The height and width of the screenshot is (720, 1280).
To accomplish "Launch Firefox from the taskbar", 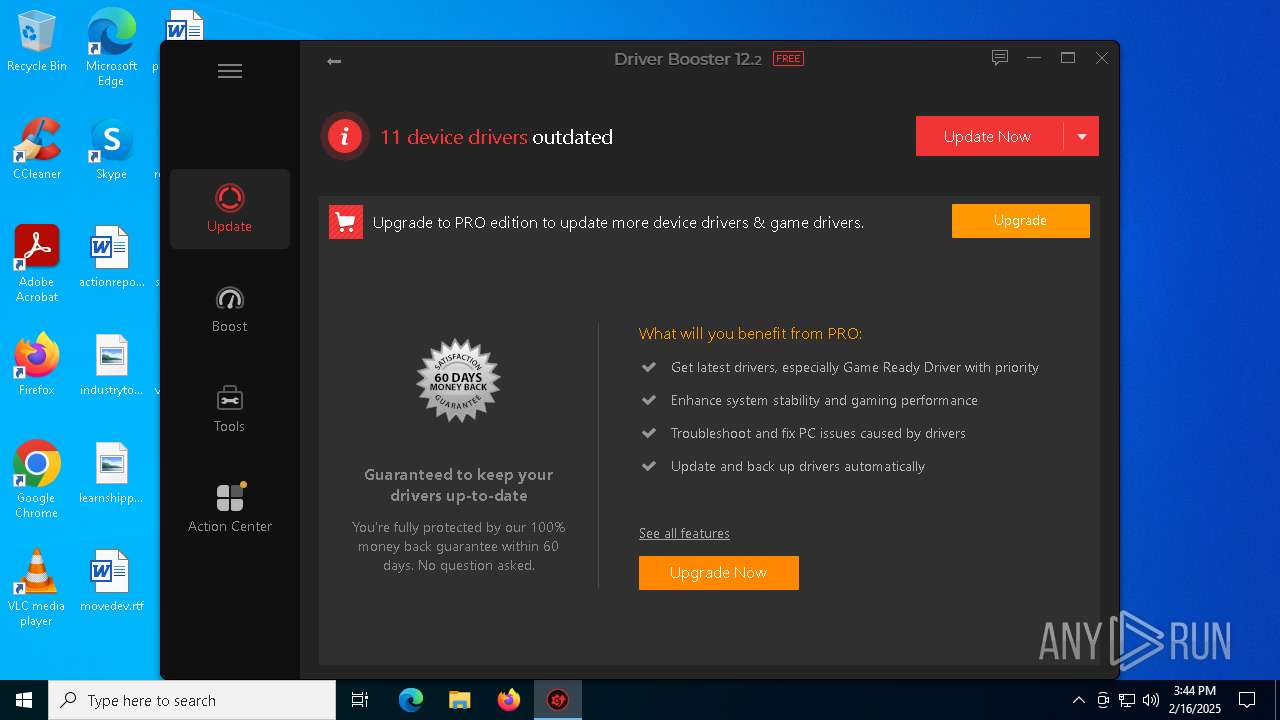I will tap(509, 700).
